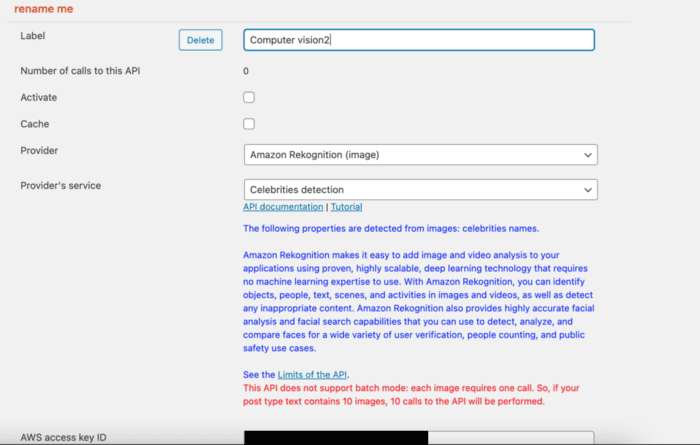
Task: Click the Amazon Rekognition description paragraph
Action: tap(419, 302)
